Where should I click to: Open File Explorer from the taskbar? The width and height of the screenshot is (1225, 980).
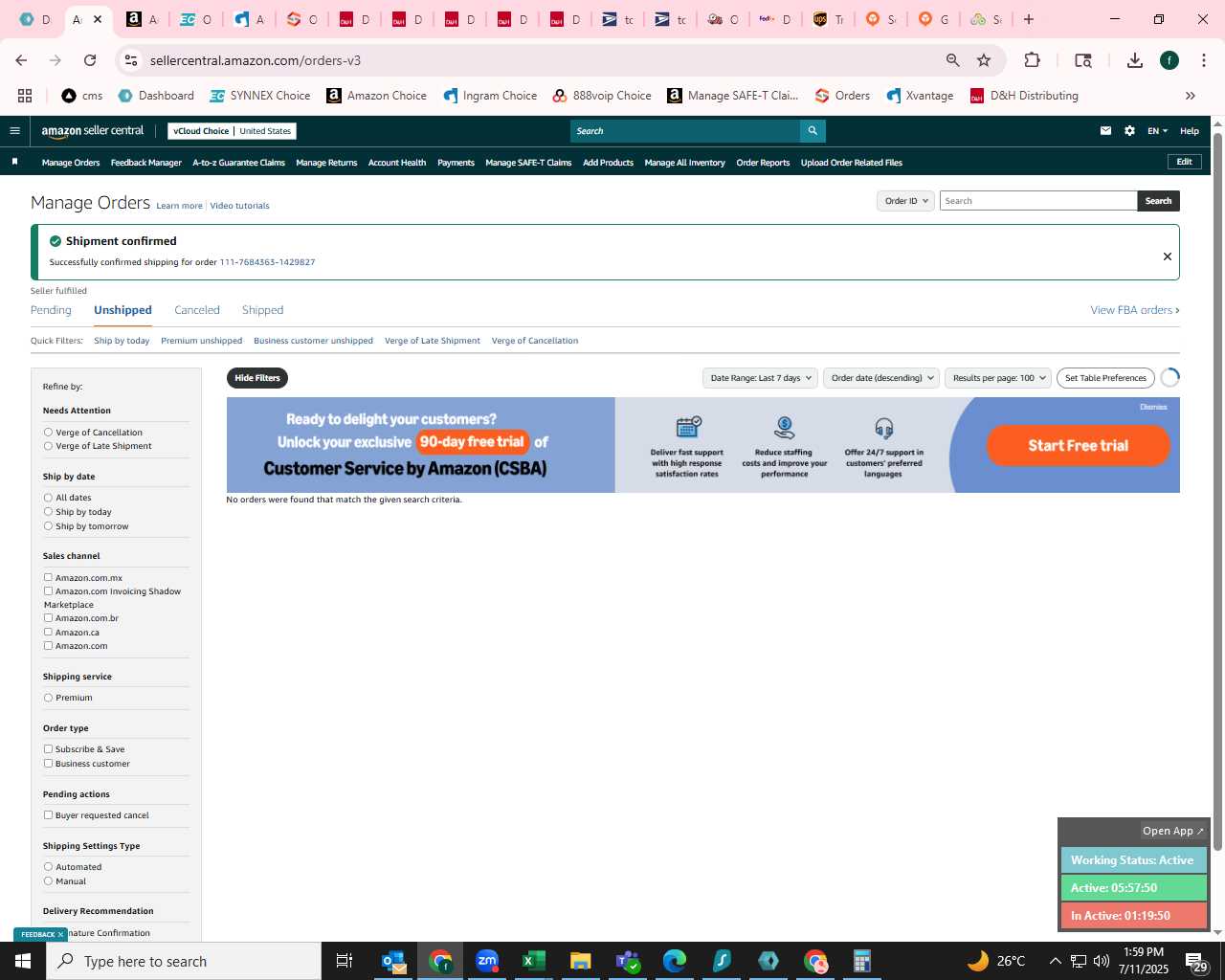coord(580,961)
